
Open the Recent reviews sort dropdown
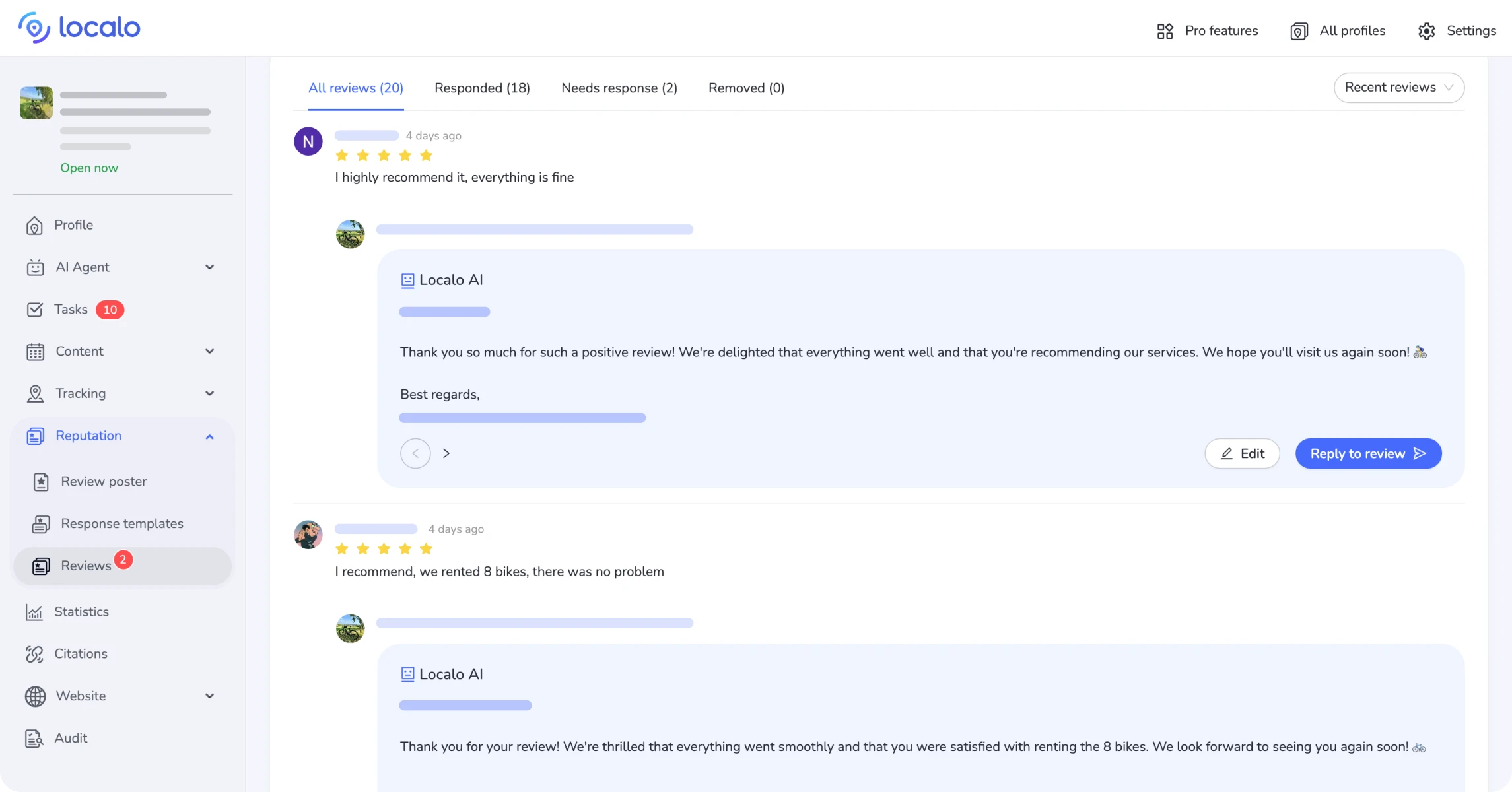point(1398,88)
